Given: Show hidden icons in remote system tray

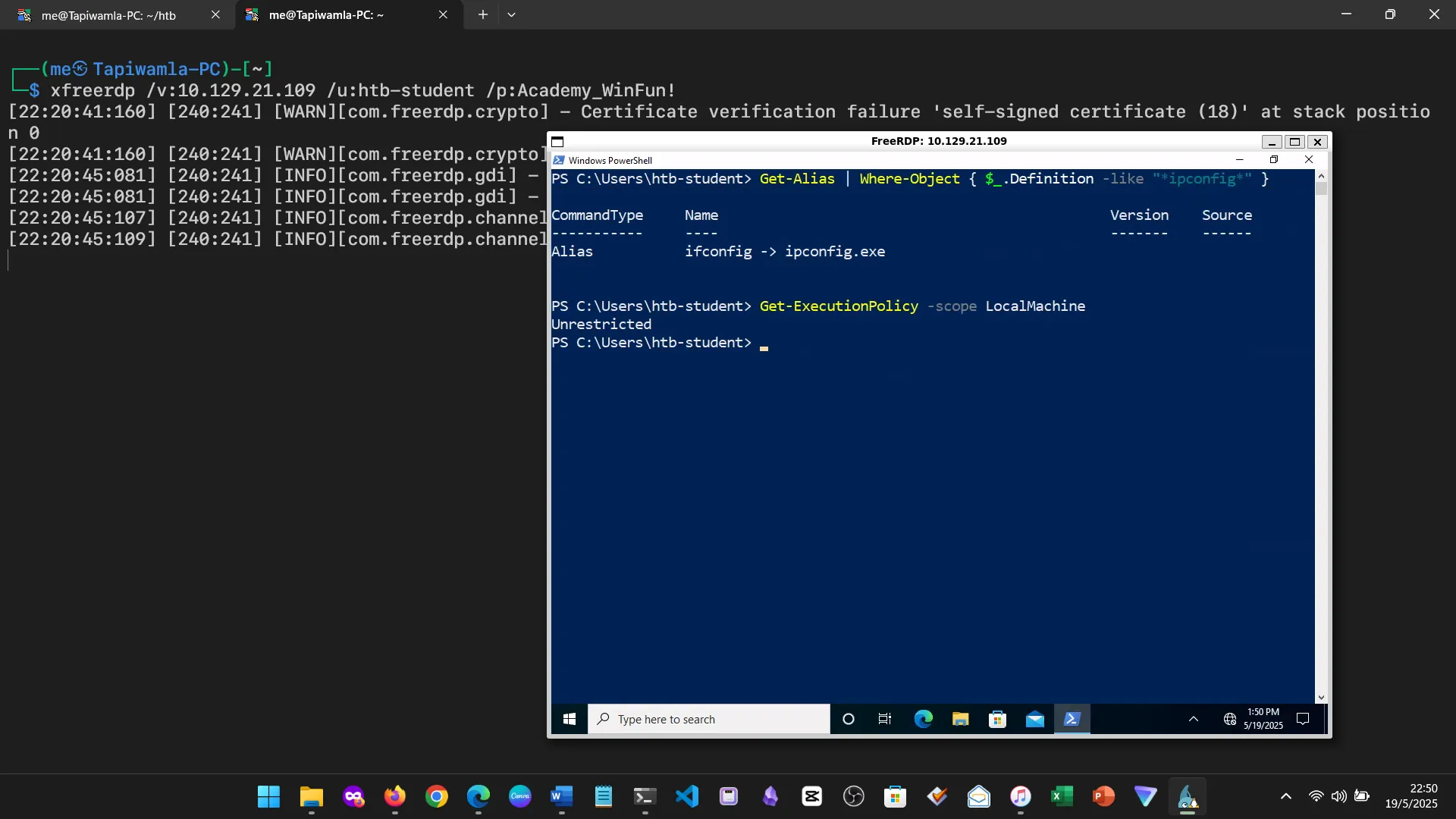Looking at the screenshot, I should [x=1193, y=719].
